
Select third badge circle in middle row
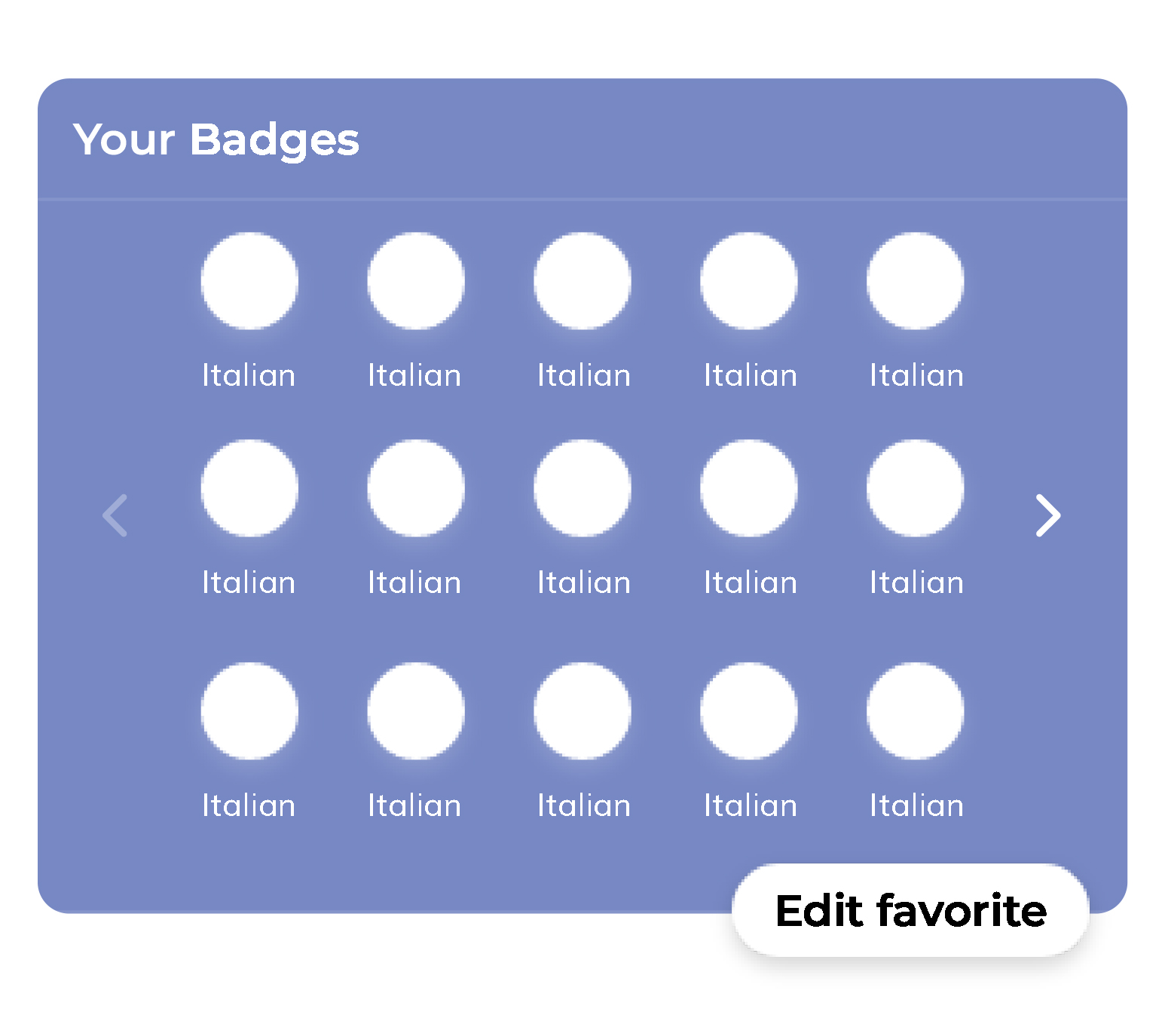pos(583,488)
